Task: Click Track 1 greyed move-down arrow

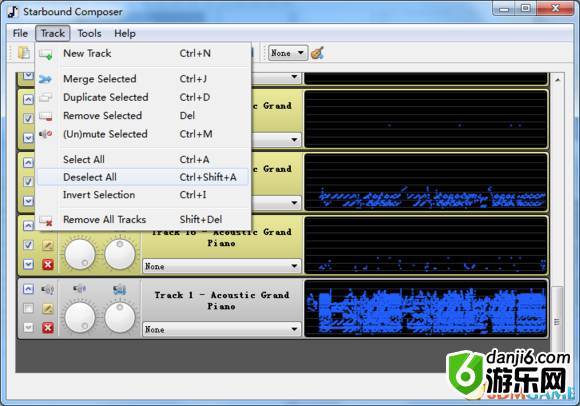Action: click(28, 327)
